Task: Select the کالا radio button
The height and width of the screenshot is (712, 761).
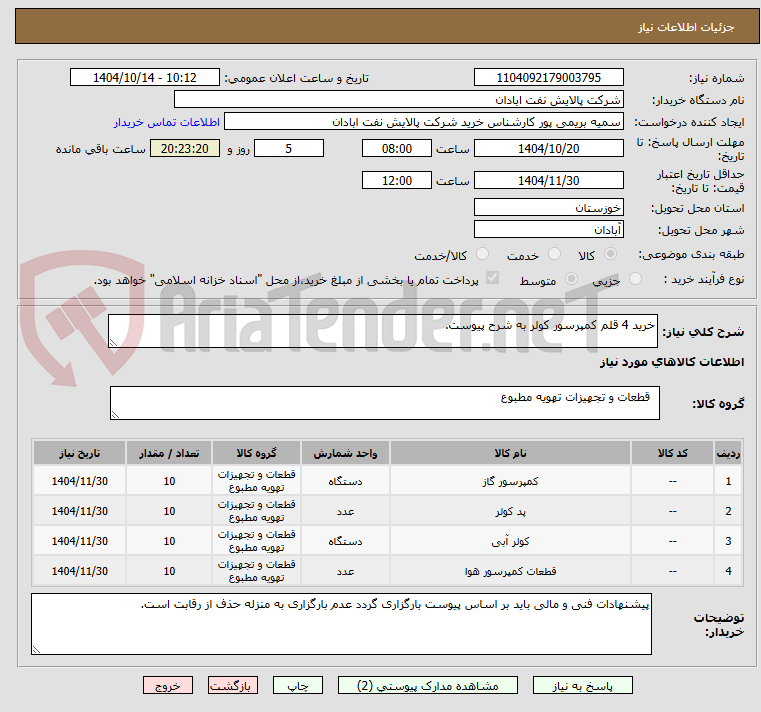Action: (x=611, y=254)
